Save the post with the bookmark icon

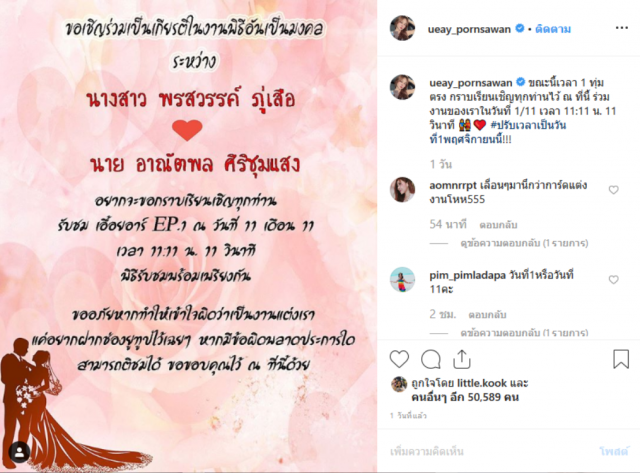(621, 359)
